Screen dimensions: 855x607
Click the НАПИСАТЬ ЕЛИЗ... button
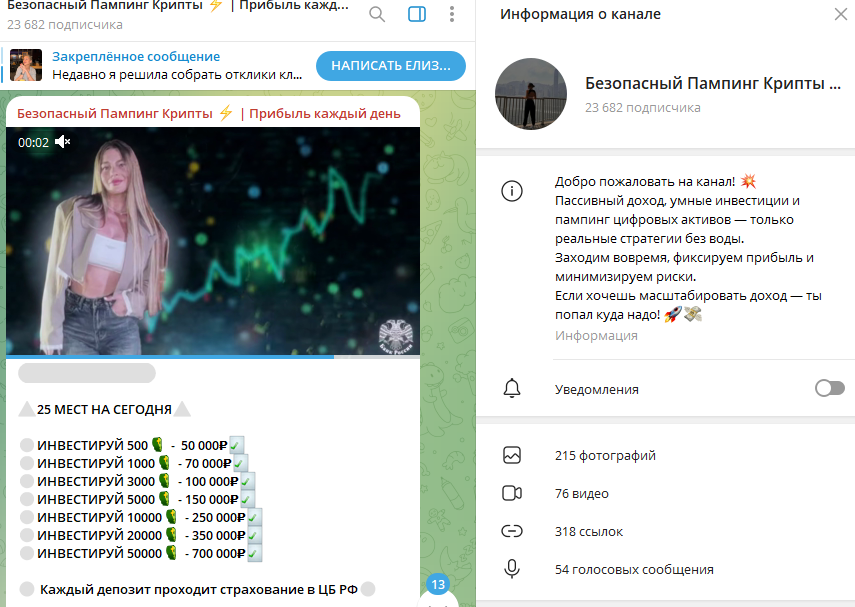coord(391,66)
